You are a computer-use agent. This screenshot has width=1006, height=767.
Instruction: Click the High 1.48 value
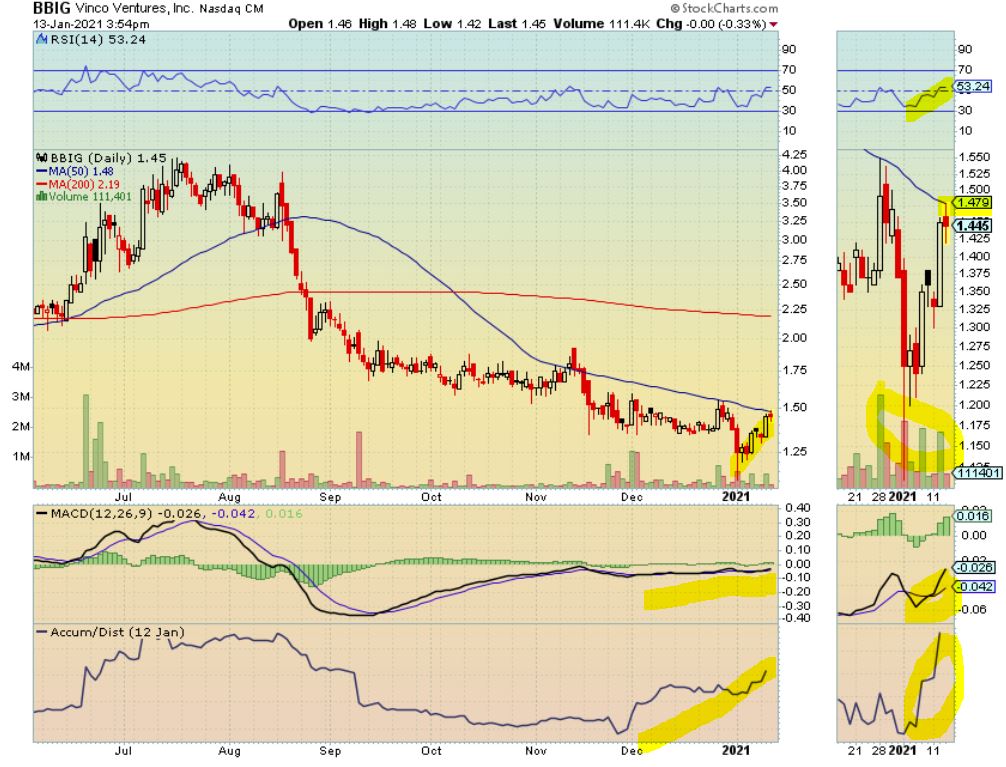pos(388,24)
